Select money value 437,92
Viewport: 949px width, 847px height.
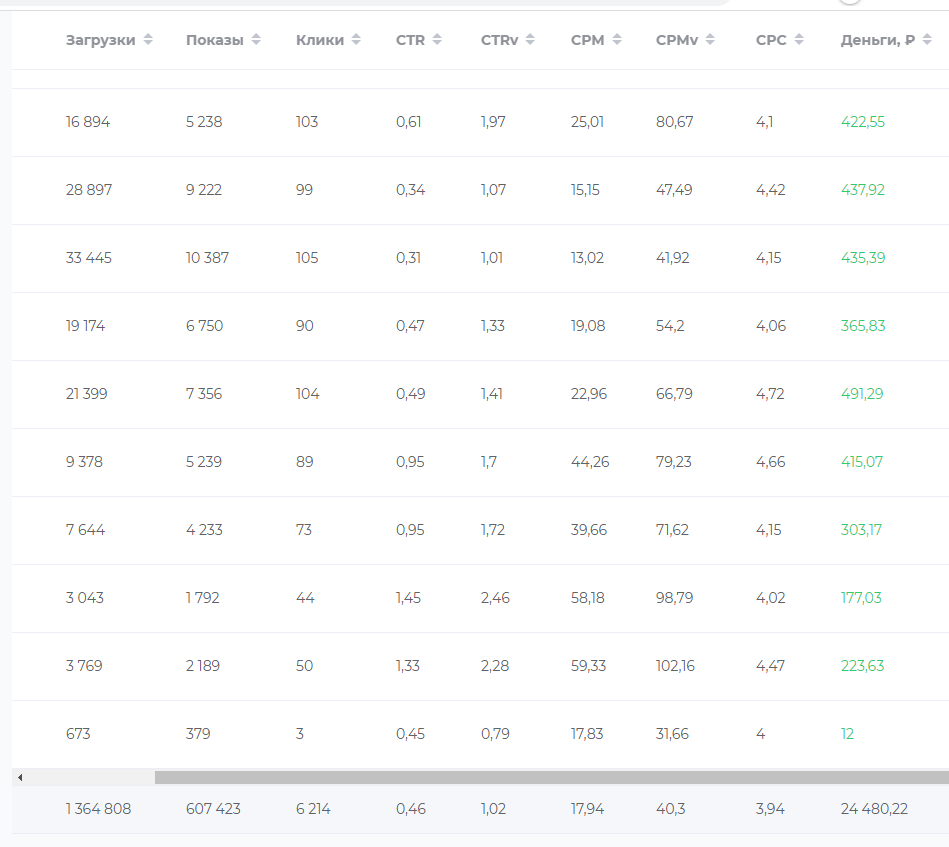[862, 190]
